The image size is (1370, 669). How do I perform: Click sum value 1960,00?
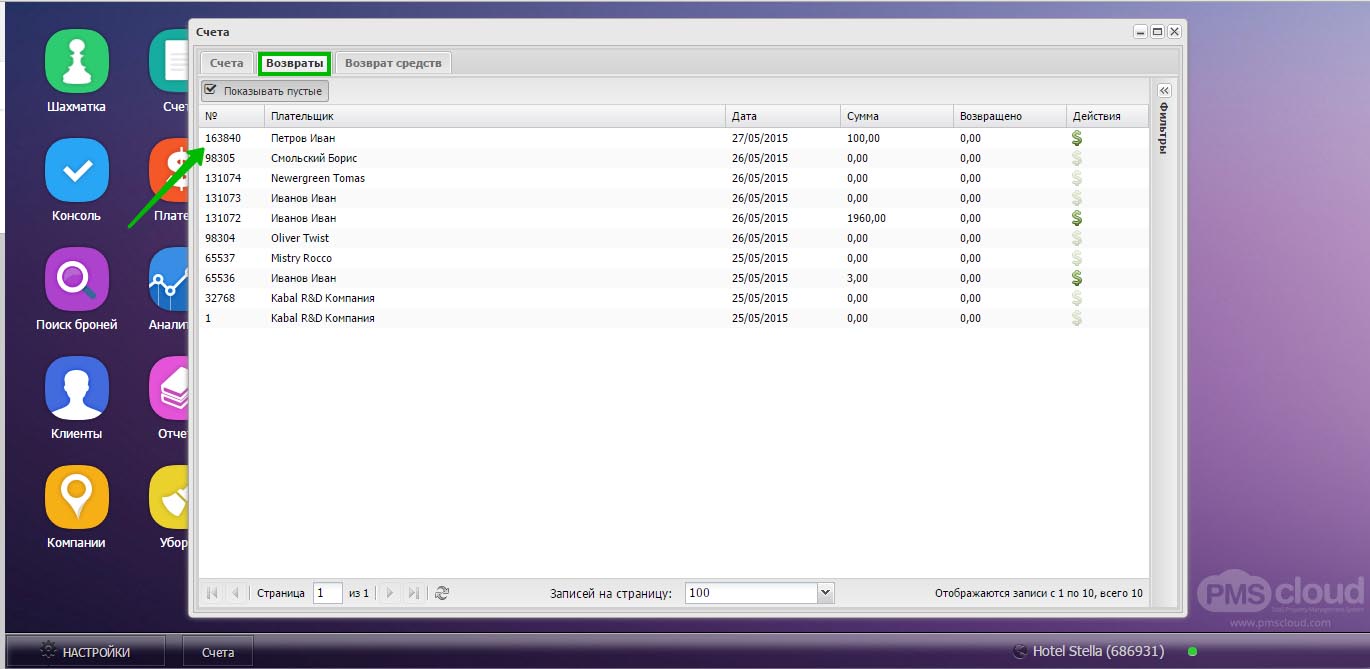pyautogui.click(x=866, y=218)
